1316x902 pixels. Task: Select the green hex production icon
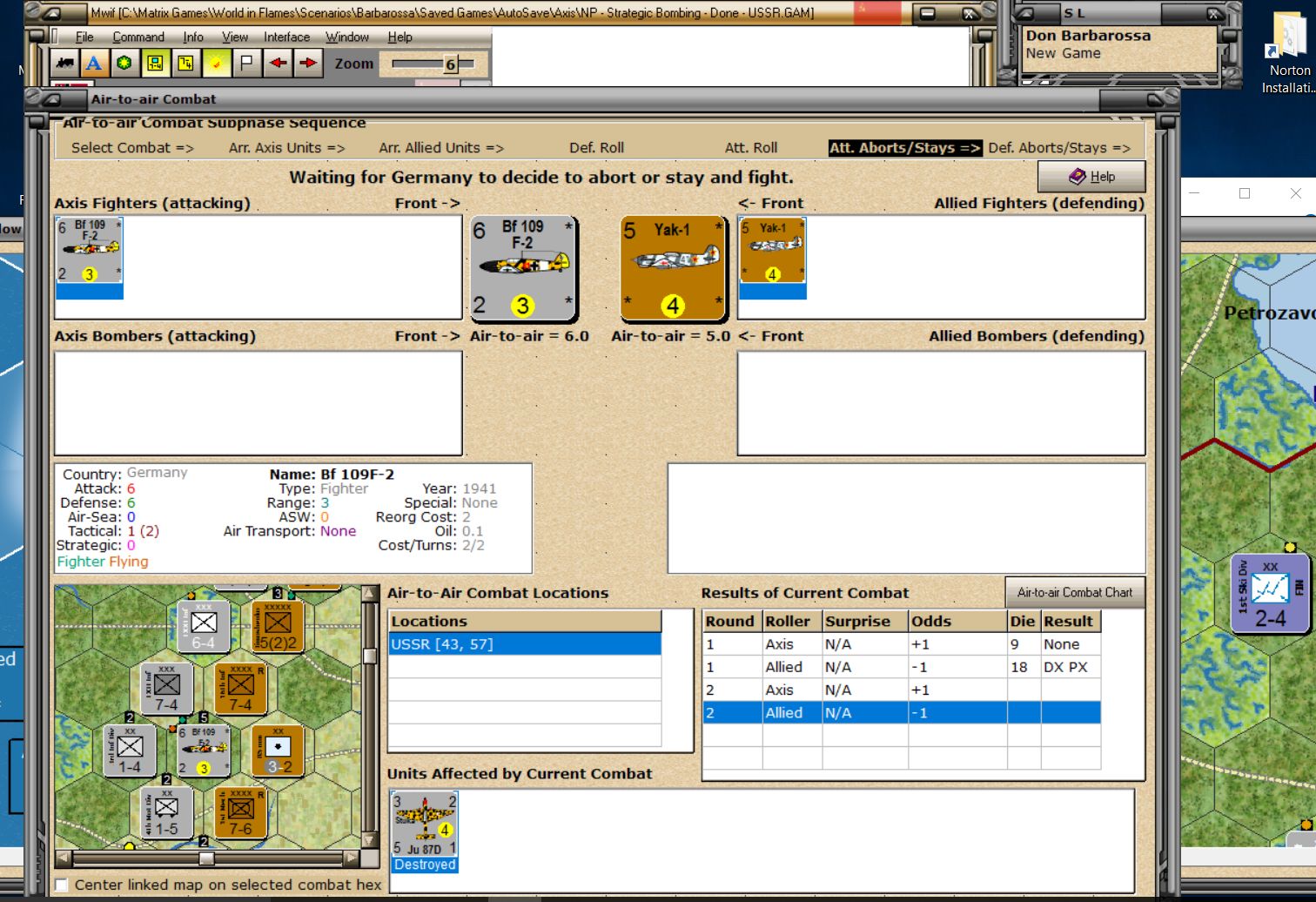click(124, 63)
